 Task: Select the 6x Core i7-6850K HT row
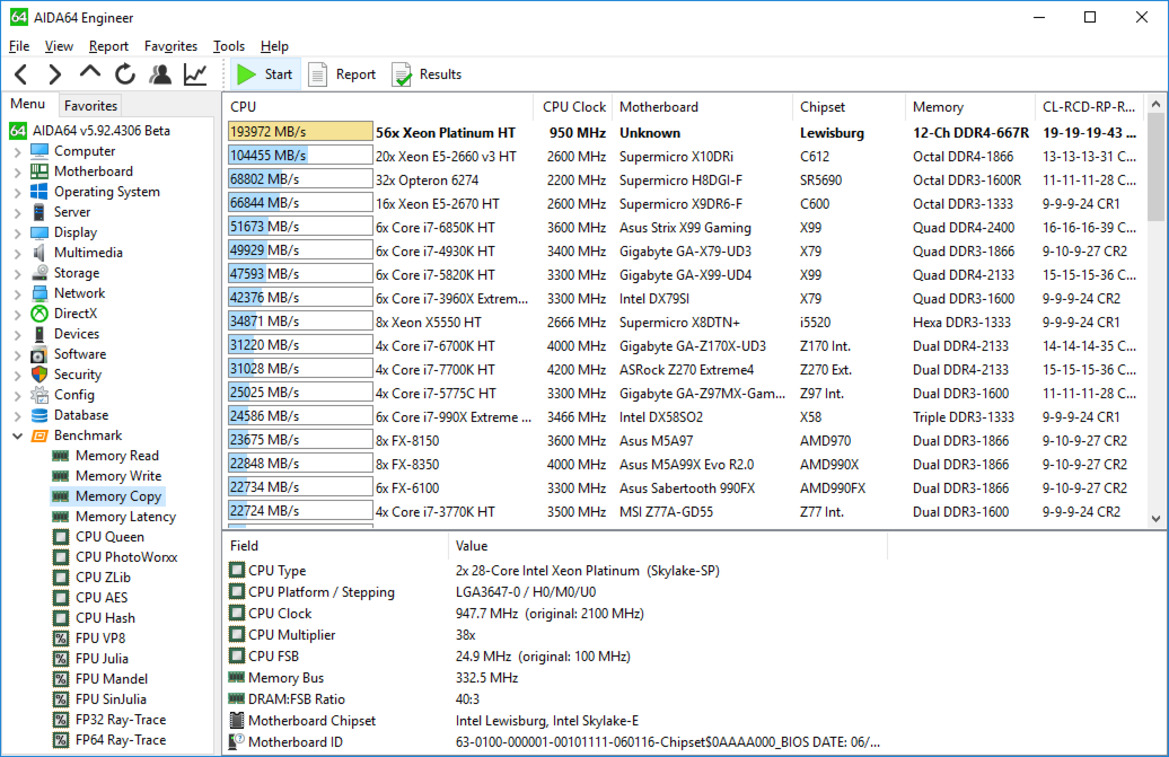pos(685,227)
